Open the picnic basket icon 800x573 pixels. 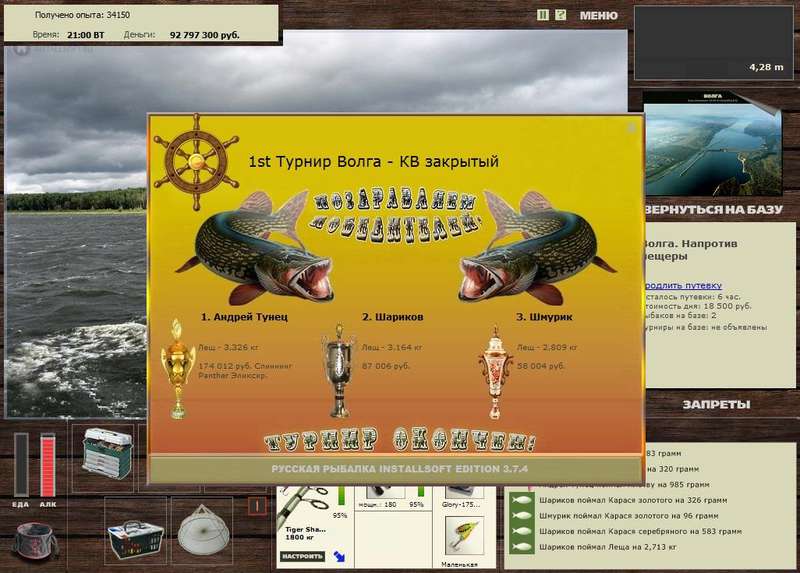point(136,539)
